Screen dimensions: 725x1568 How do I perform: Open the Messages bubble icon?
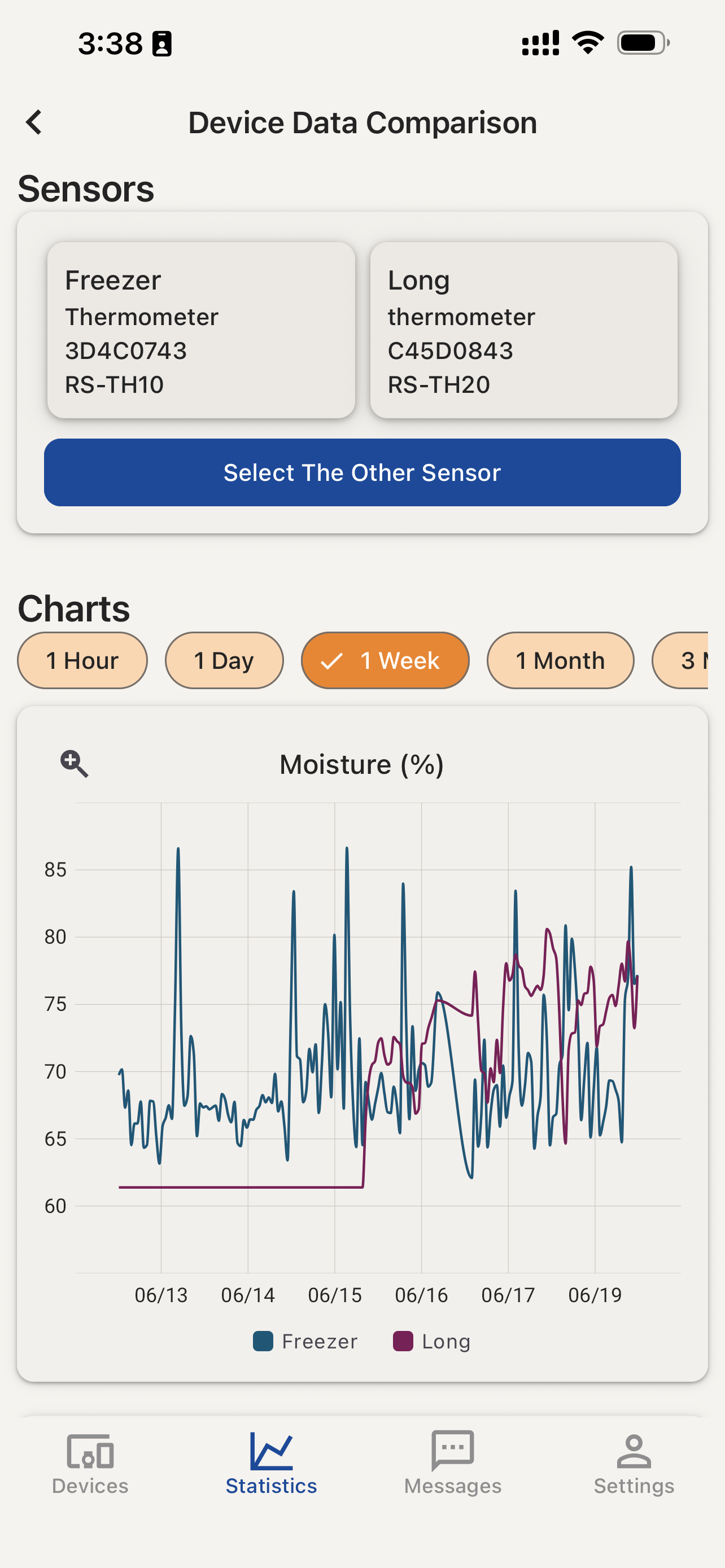click(x=452, y=1451)
